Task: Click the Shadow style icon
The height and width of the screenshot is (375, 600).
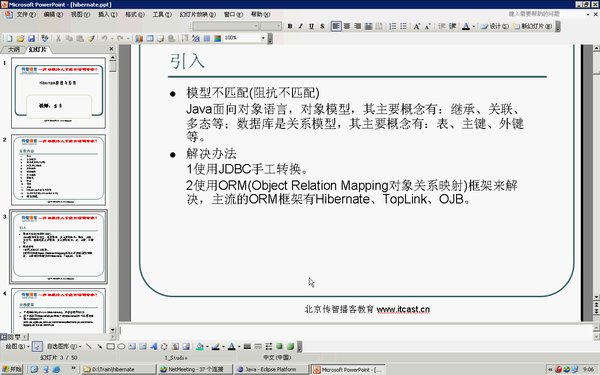Action: point(280,346)
